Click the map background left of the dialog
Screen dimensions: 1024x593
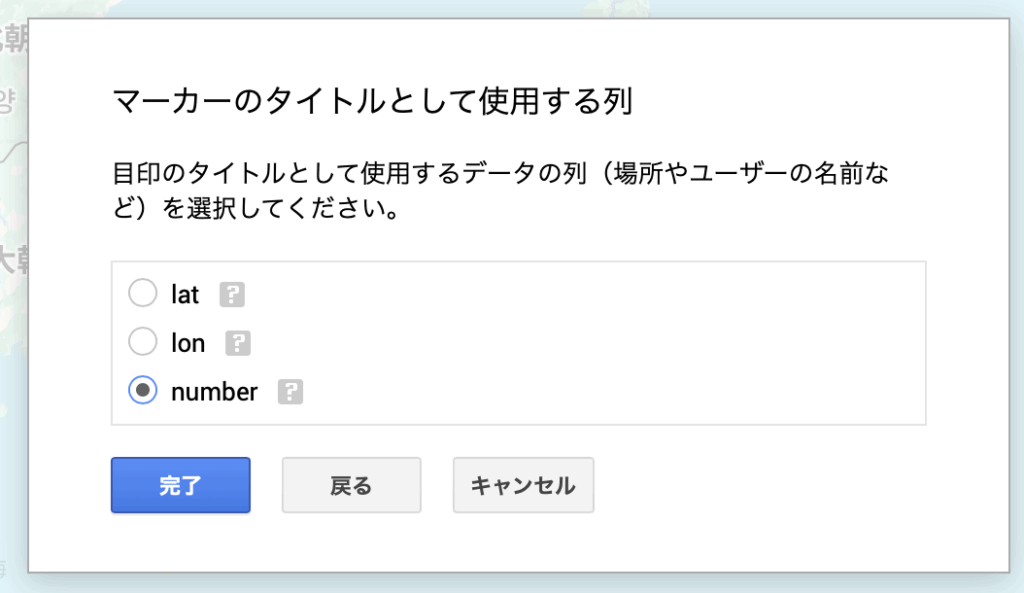13,300
